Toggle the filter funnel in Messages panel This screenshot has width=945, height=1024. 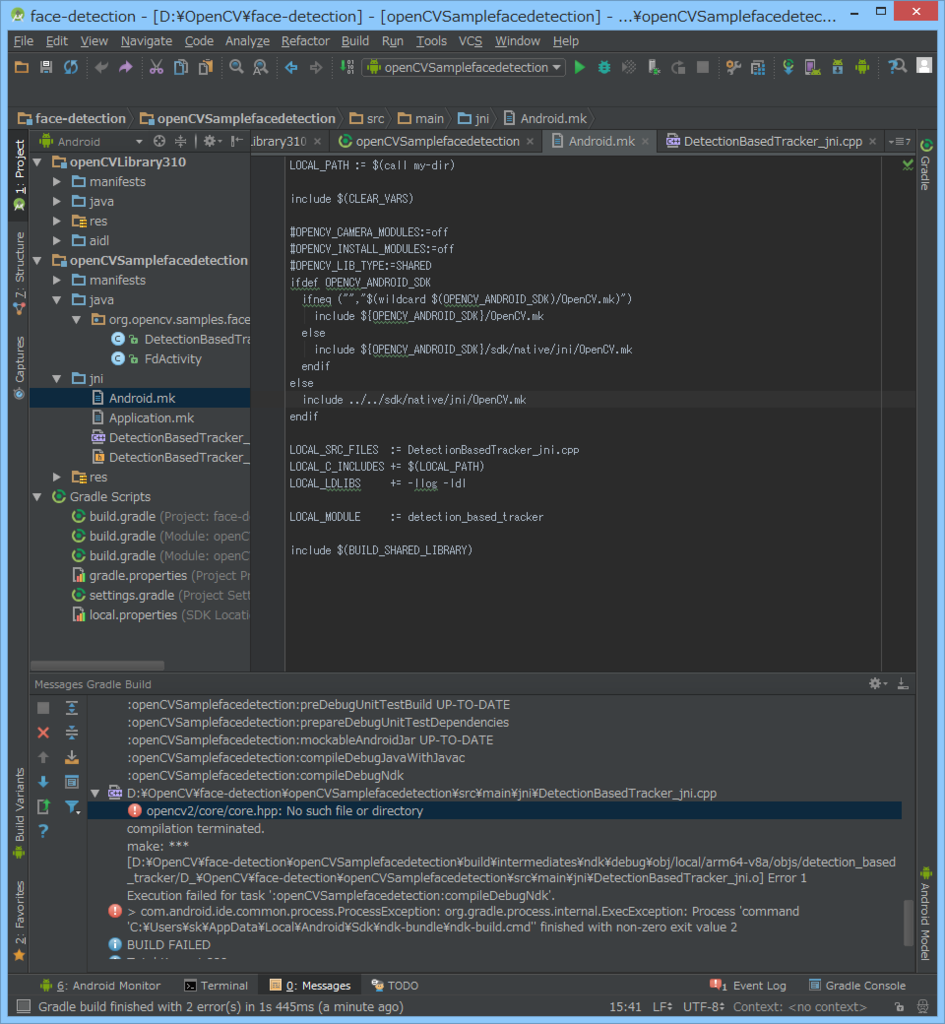point(72,807)
